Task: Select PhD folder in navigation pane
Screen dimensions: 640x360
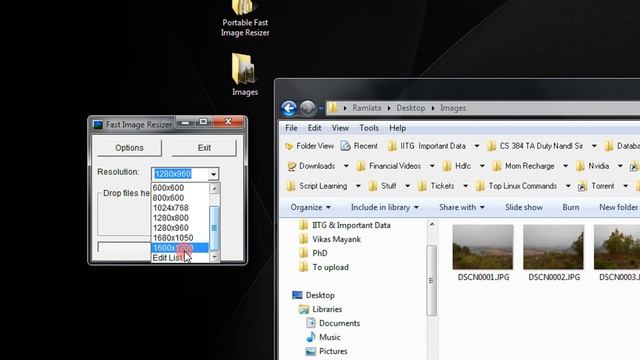Action: coord(313,253)
